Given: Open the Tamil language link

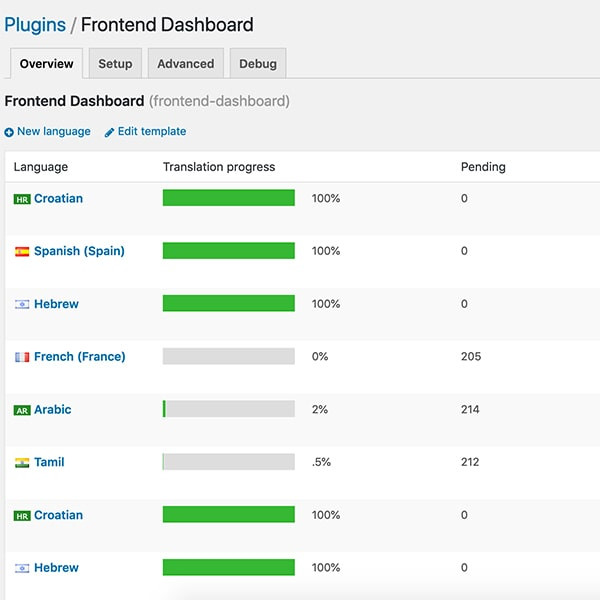Looking at the screenshot, I should 49,462.
